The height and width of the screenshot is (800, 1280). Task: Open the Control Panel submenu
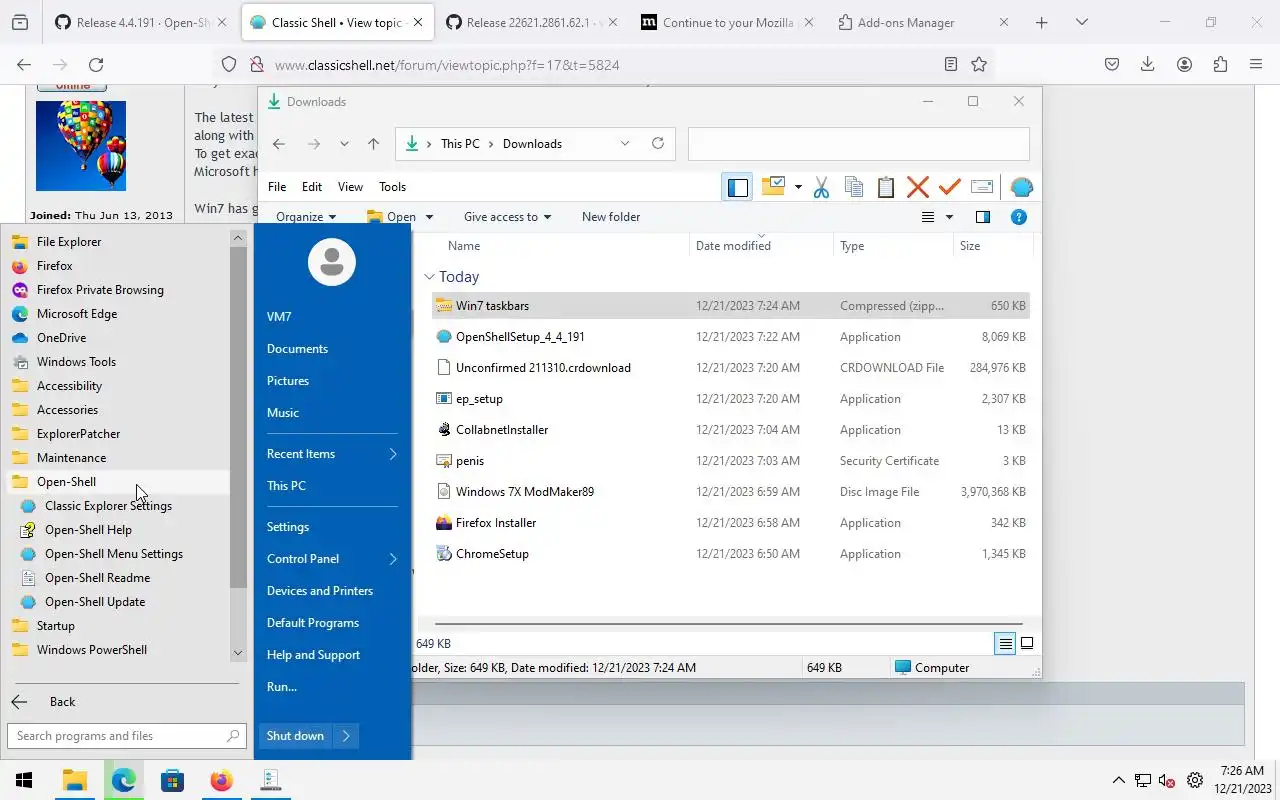pyautogui.click(x=332, y=559)
